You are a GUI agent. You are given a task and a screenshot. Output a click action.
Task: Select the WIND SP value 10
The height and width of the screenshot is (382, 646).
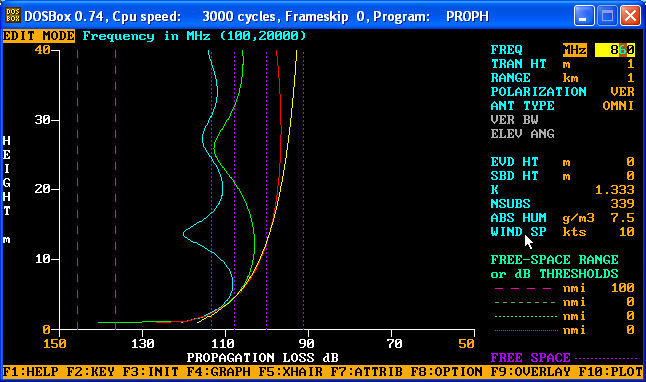626,232
